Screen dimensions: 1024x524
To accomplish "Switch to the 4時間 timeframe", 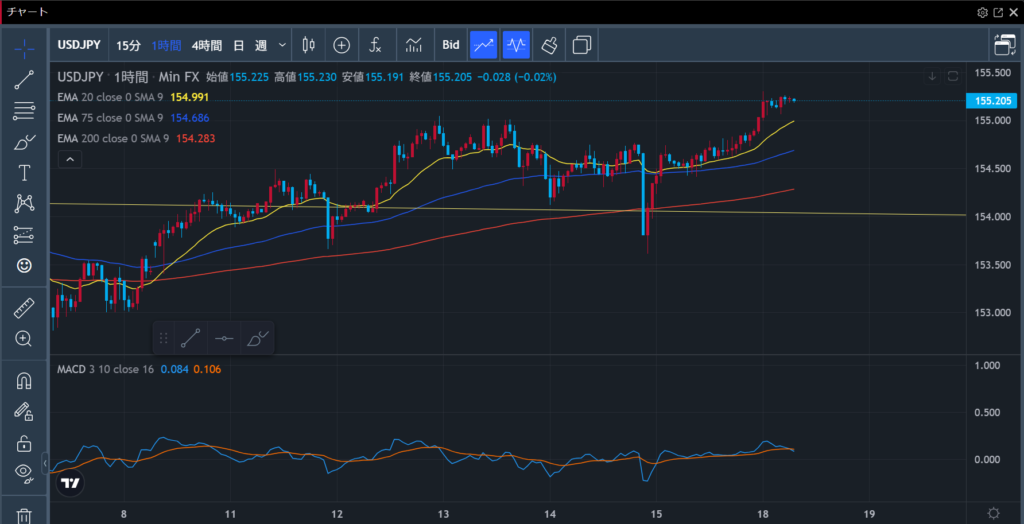I will (x=206, y=45).
